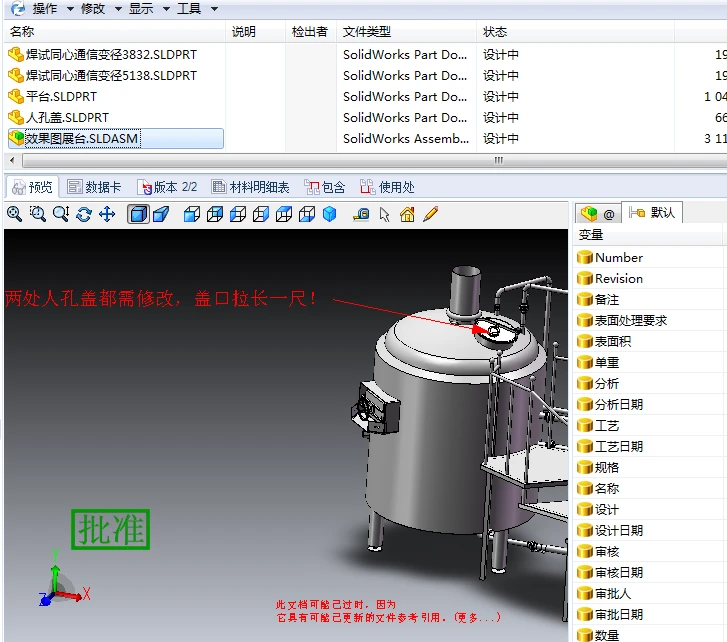Select the Number variable row
Viewport: 727px width, 642px height.
(649, 257)
